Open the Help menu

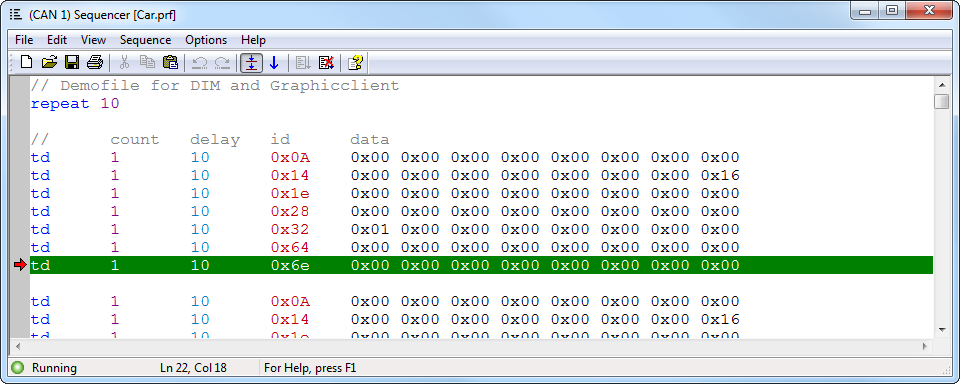[253, 40]
